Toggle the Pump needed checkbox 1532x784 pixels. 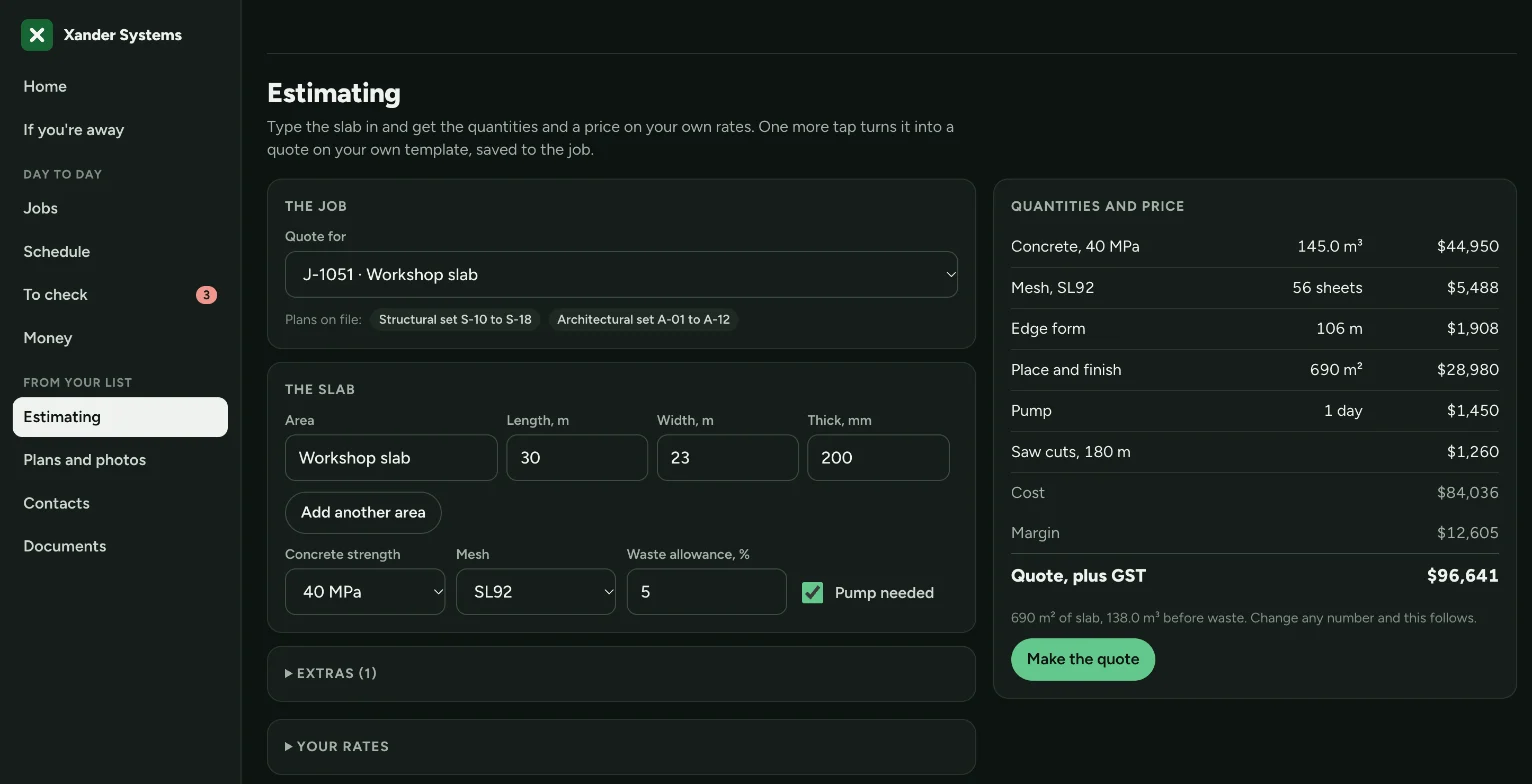(x=812, y=593)
